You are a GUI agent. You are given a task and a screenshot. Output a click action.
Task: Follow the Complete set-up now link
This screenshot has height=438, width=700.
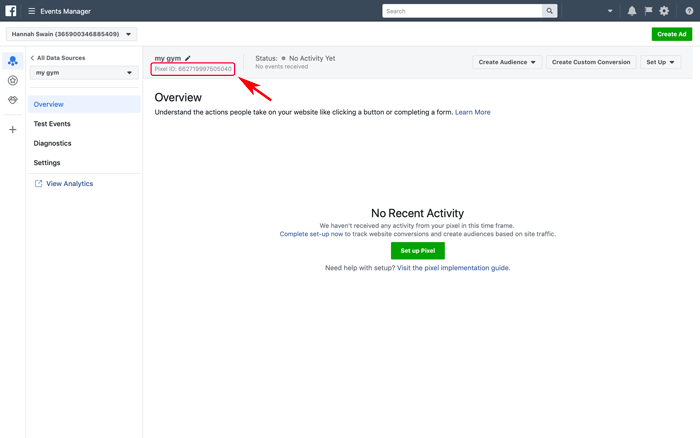point(311,234)
